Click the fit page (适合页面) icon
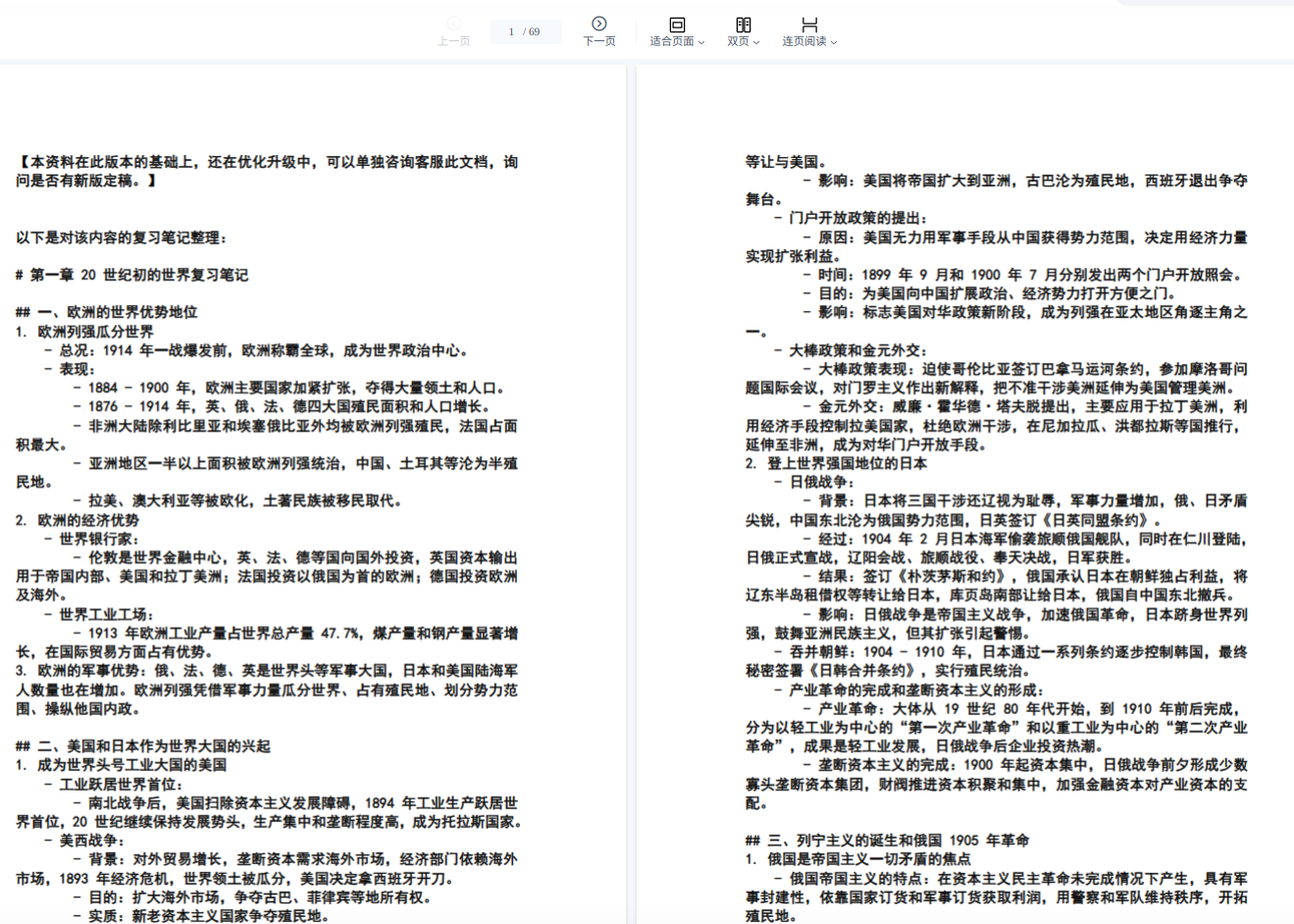The image size is (1294, 924). (677, 25)
